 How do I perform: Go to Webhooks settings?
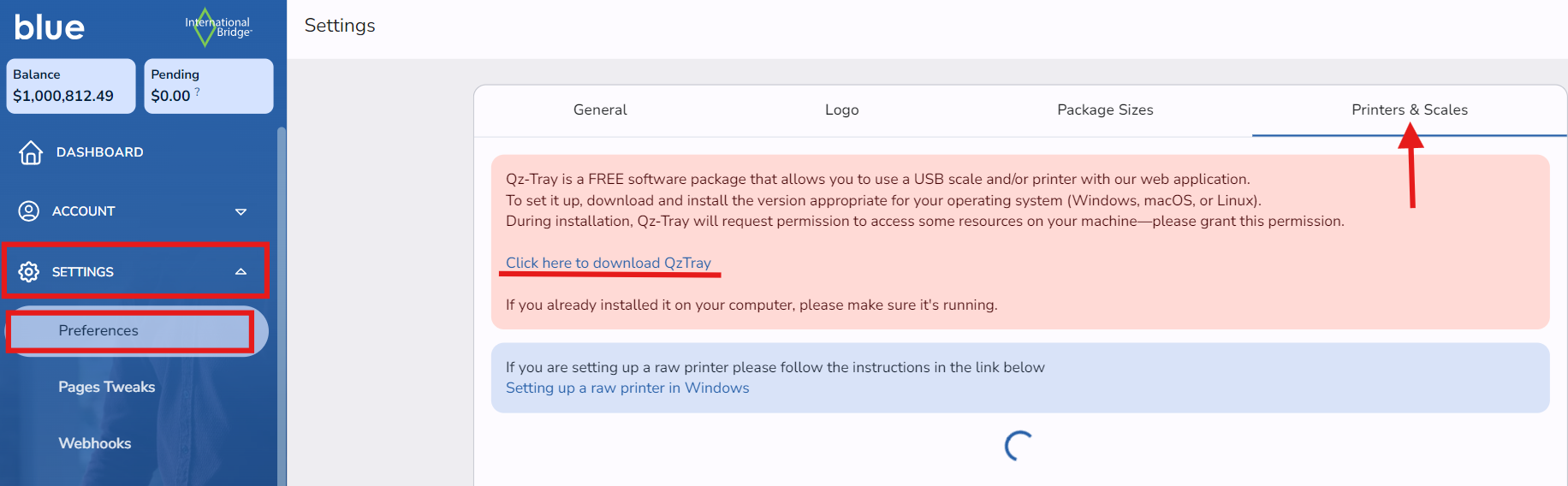(95, 443)
